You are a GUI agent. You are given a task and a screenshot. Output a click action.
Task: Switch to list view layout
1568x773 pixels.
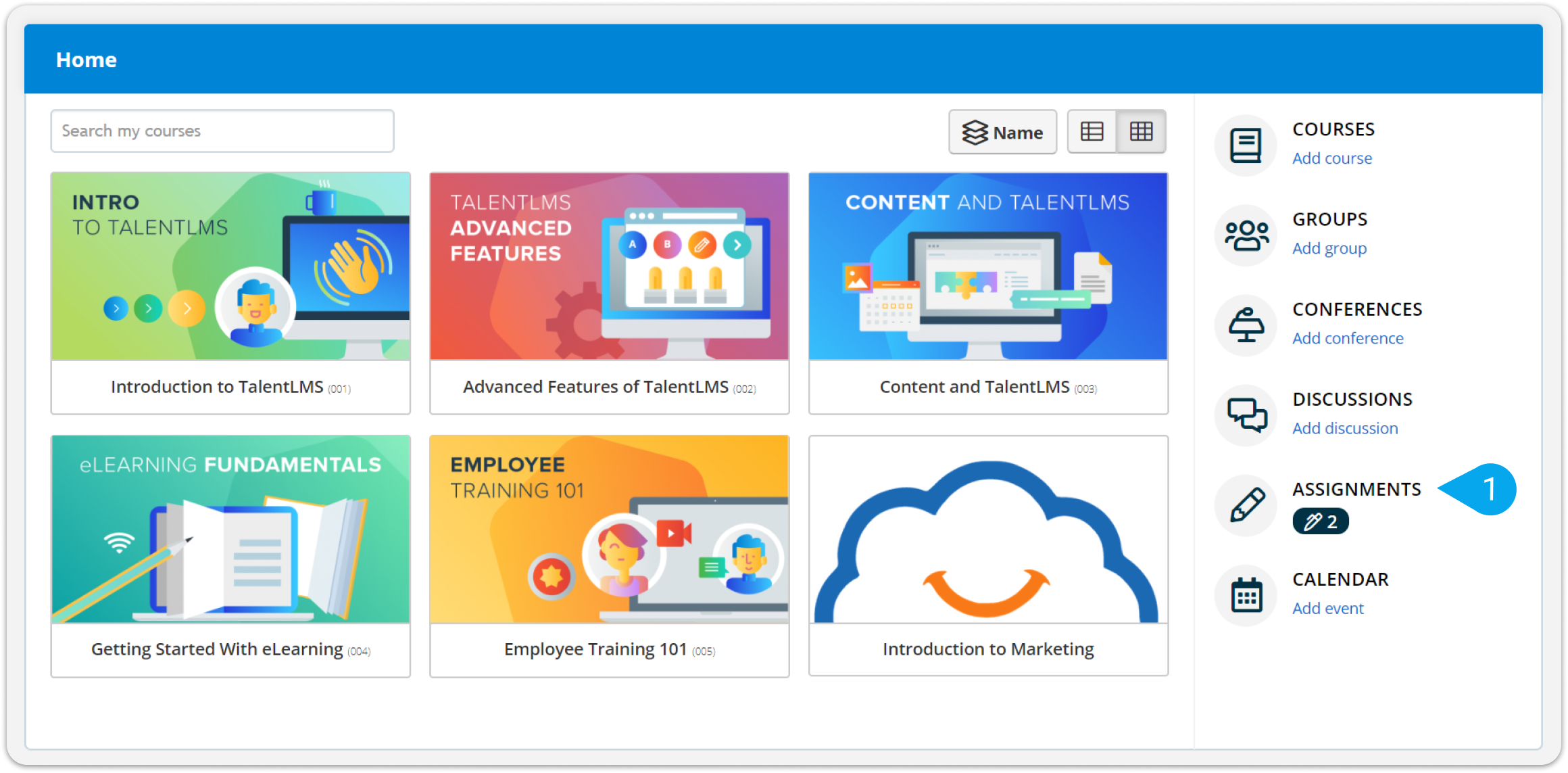tap(1092, 131)
